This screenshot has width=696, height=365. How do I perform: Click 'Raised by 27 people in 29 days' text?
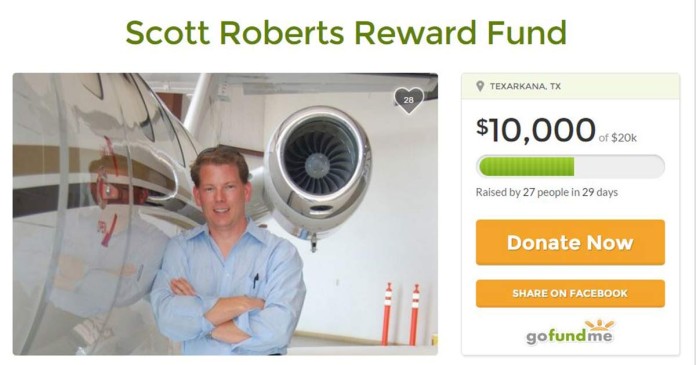click(547, 192)
